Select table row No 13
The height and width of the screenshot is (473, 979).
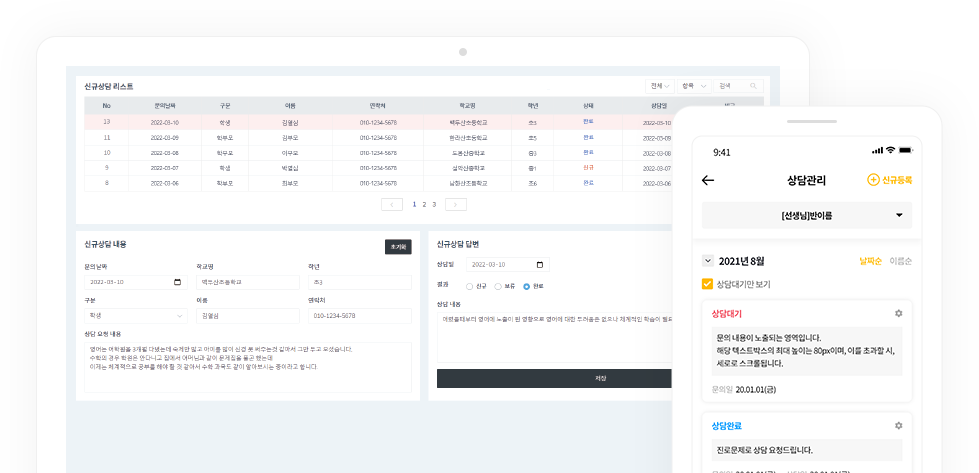[378, 122]
